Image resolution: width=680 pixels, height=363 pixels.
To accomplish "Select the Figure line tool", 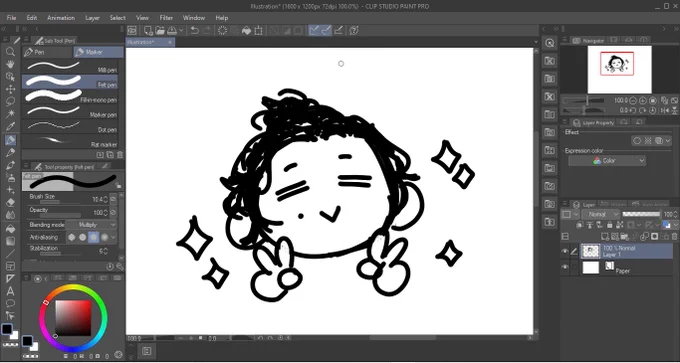I will click(x=10, y=254).
